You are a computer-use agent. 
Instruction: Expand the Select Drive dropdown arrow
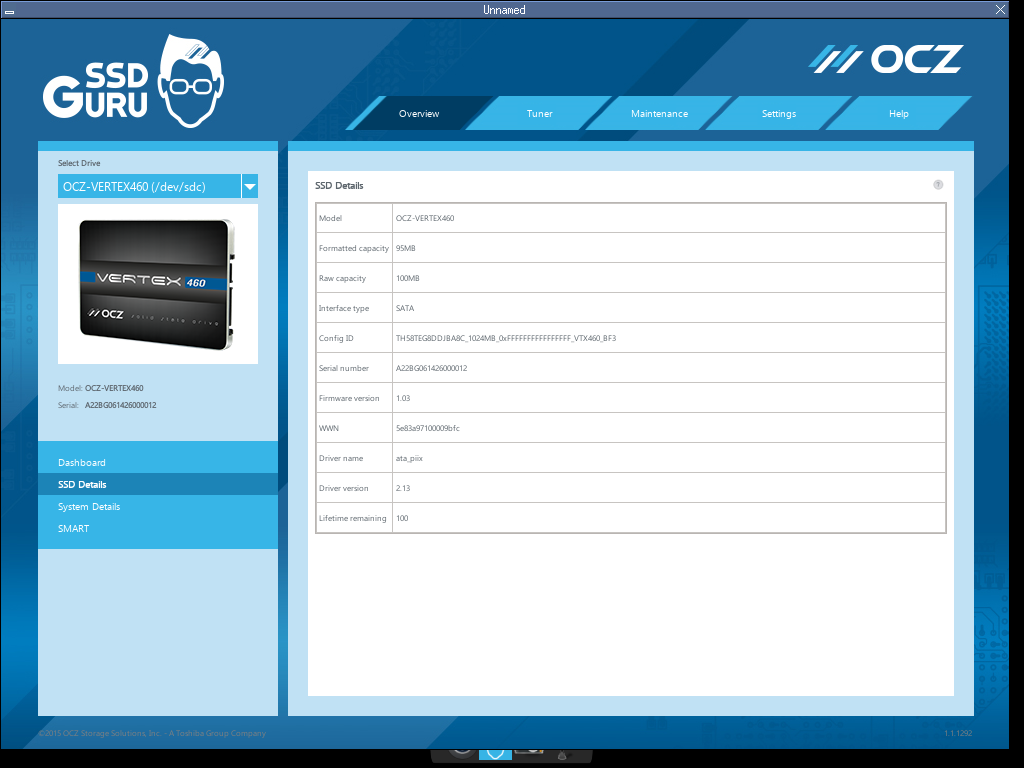250,186
